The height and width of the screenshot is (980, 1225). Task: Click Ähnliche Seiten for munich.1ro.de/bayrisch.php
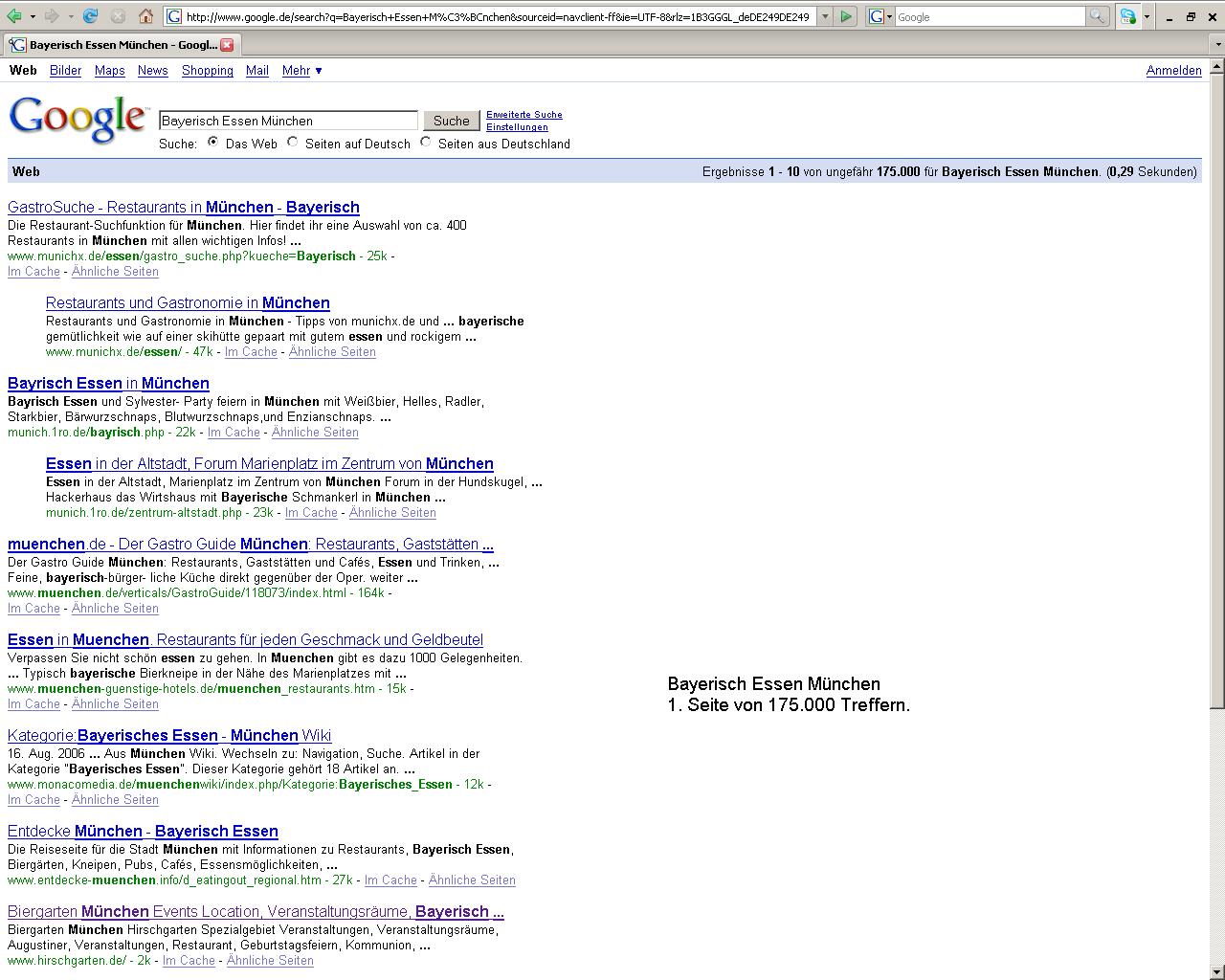[x=315, y=433]
